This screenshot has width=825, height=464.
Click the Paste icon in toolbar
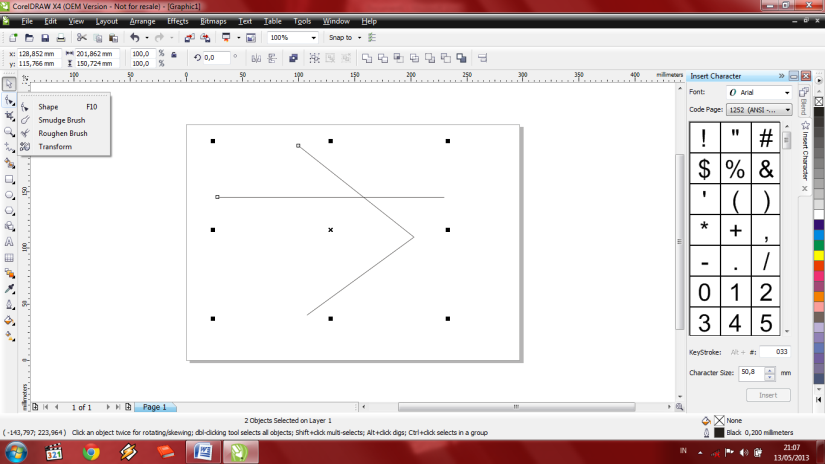(113, 38)
